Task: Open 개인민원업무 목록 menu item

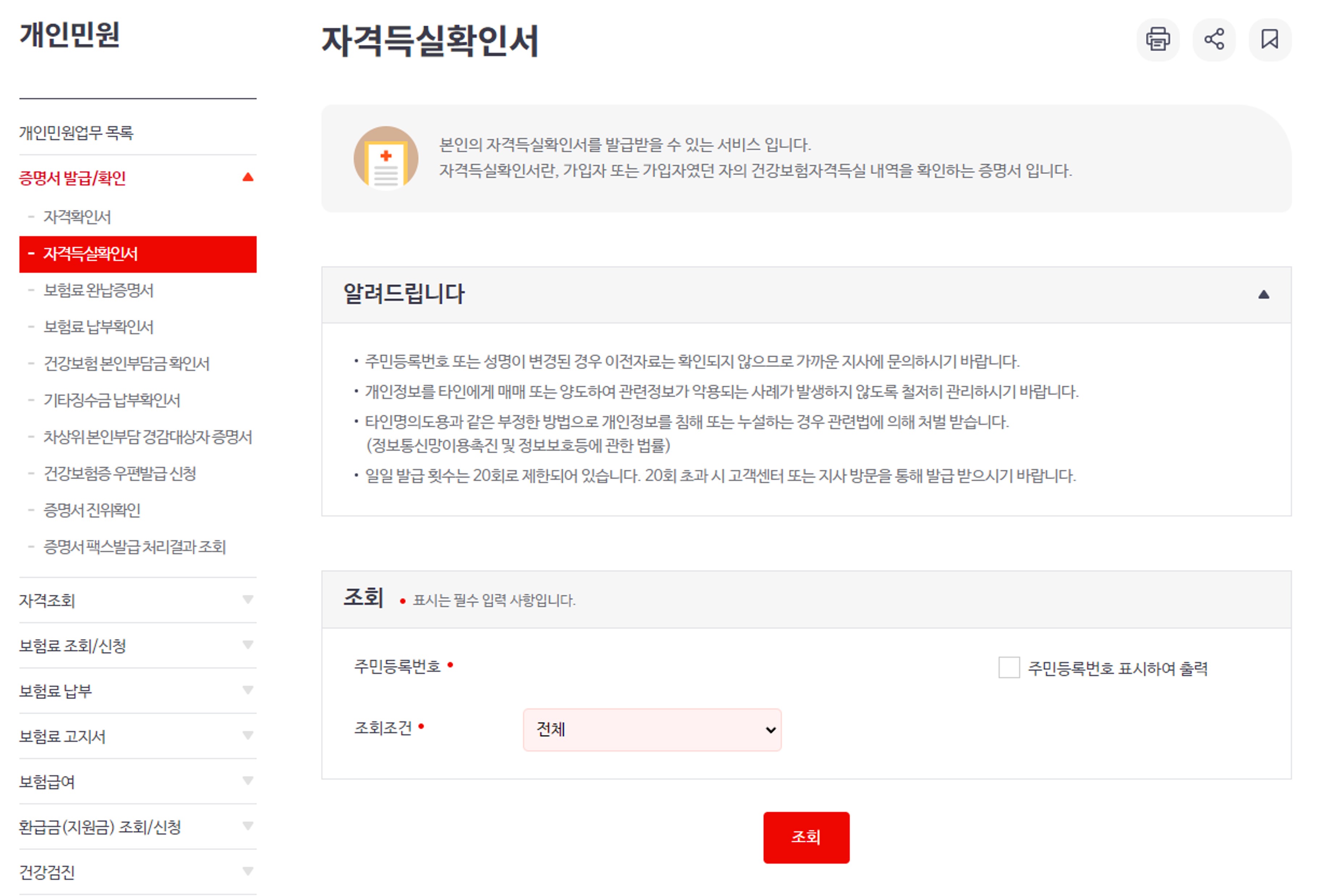Action: tap(76, 132)
